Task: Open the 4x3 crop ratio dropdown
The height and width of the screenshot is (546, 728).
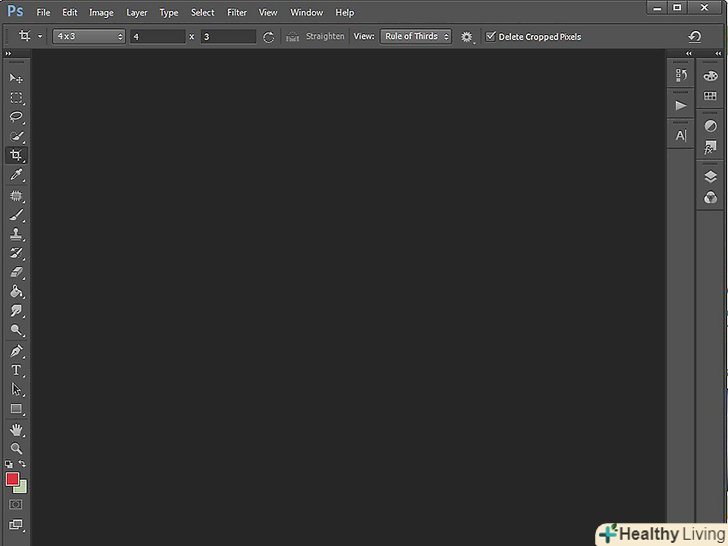Action: (89, 36)
